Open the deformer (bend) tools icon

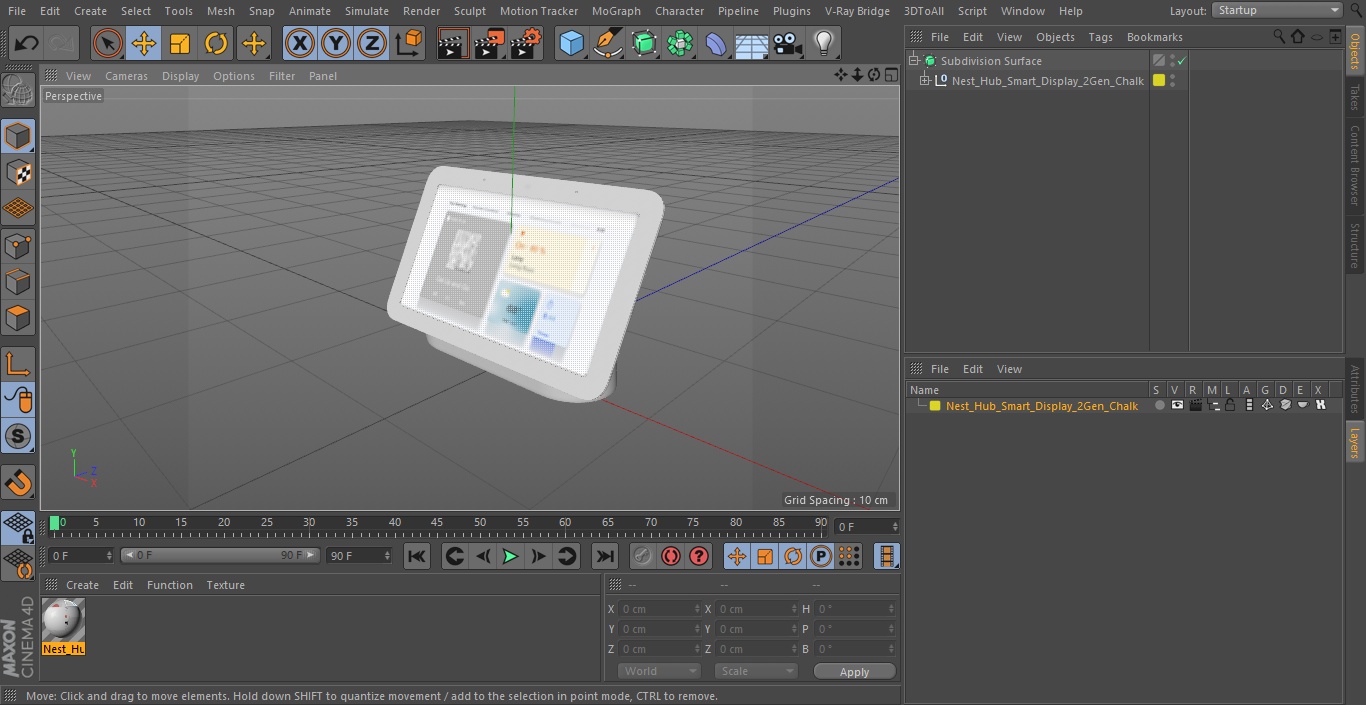pyautogui.click(x=716, y=44)
